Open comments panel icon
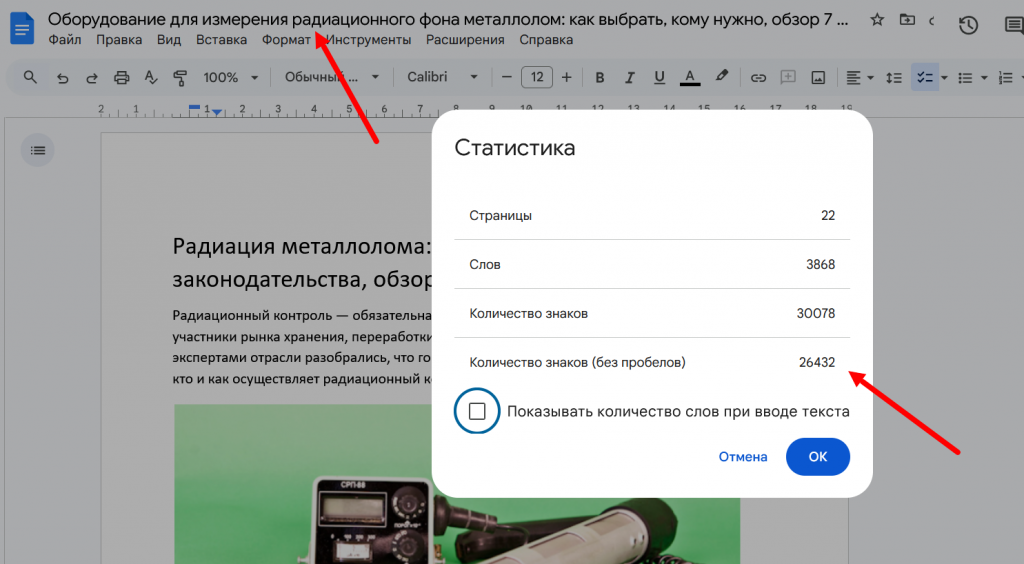The height and width of the screenshot is (564, 1024). point(1014,25)
